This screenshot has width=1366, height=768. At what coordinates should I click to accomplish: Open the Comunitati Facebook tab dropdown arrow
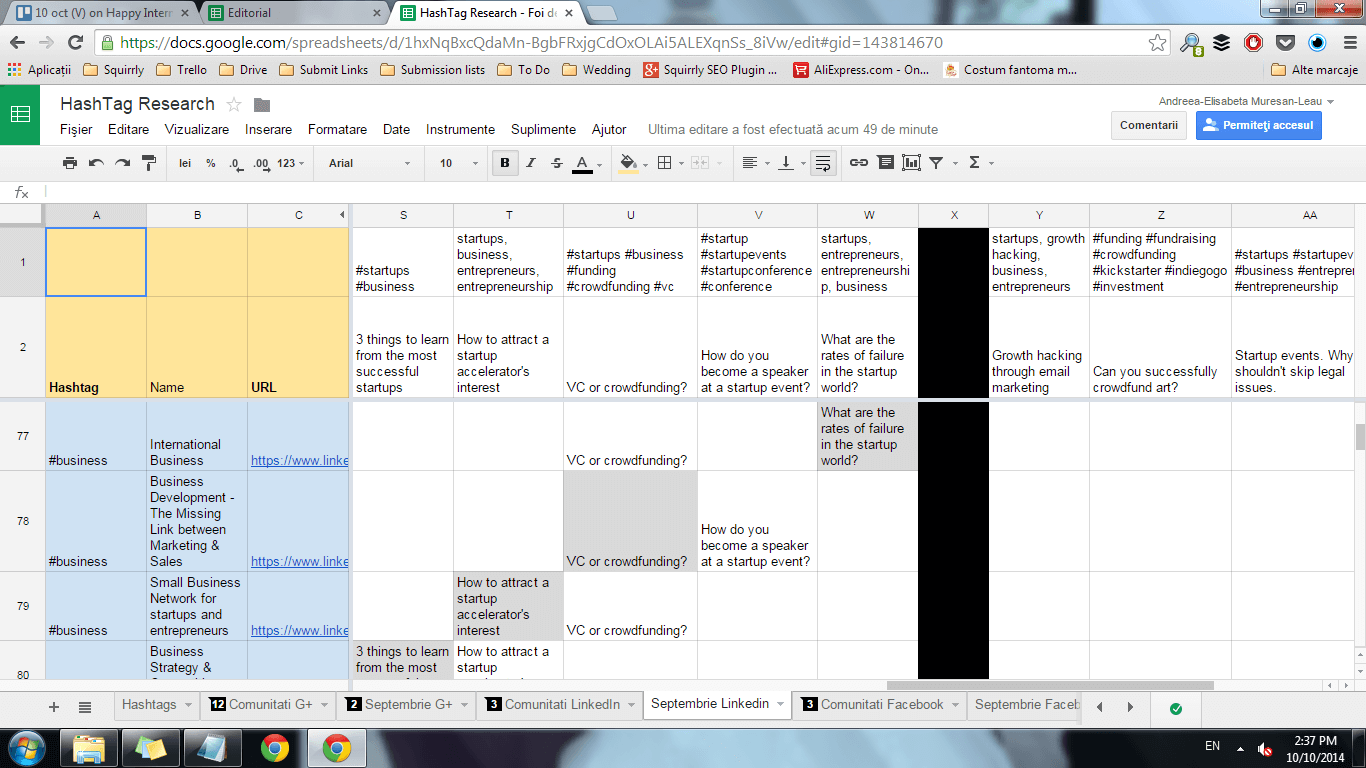click(x=954, y=705)
